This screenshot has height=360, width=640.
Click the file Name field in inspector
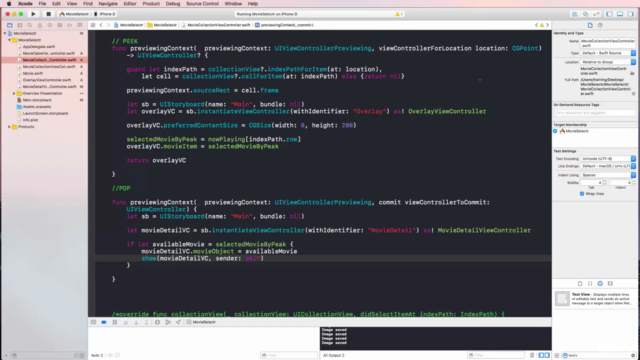608,43
